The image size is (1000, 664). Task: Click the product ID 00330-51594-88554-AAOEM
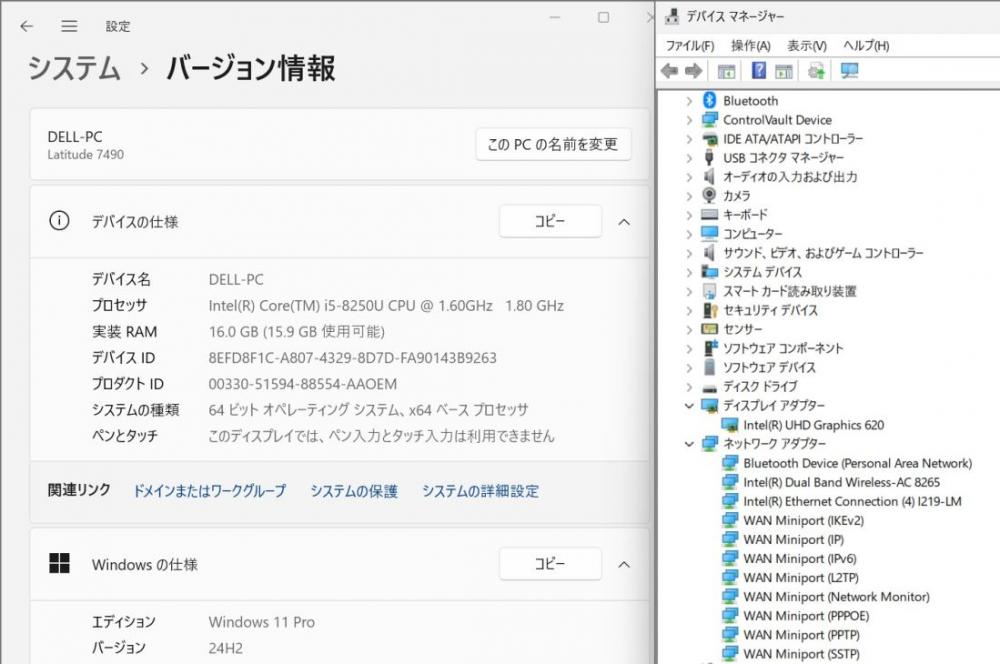(x=302, y=384)
